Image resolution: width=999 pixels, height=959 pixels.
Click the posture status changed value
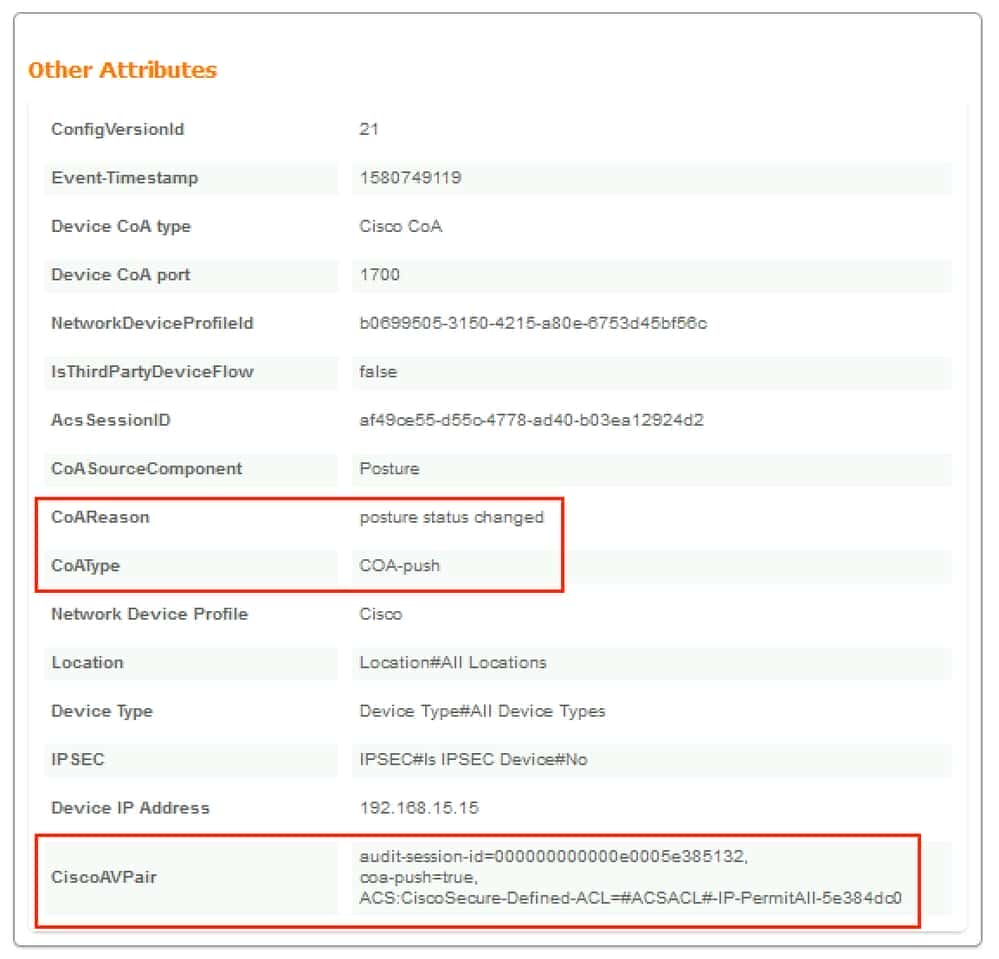[452, 517]
